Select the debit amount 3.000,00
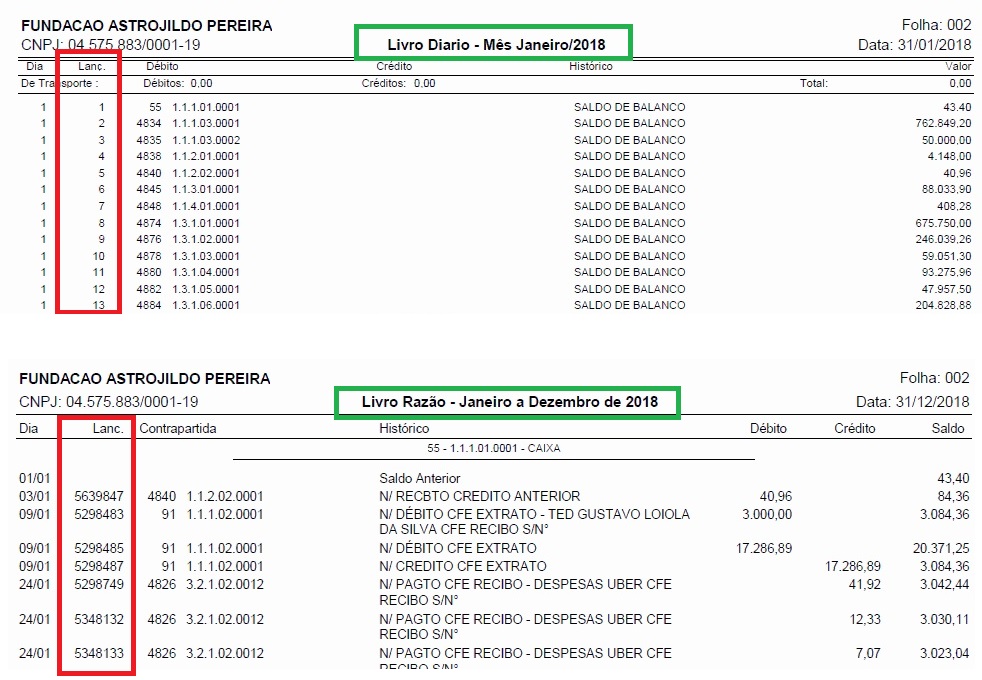The width and height of the screenshot is (982, 680). click(x=767, y=515)
